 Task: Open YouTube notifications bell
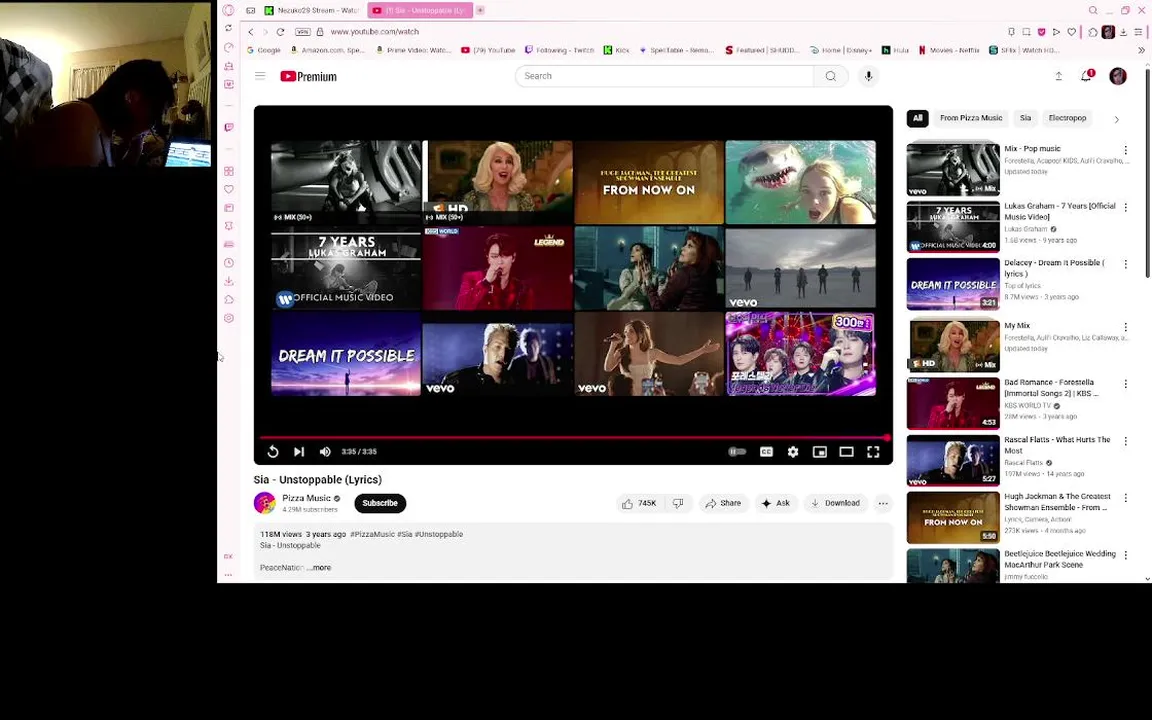pos(1087,76)
